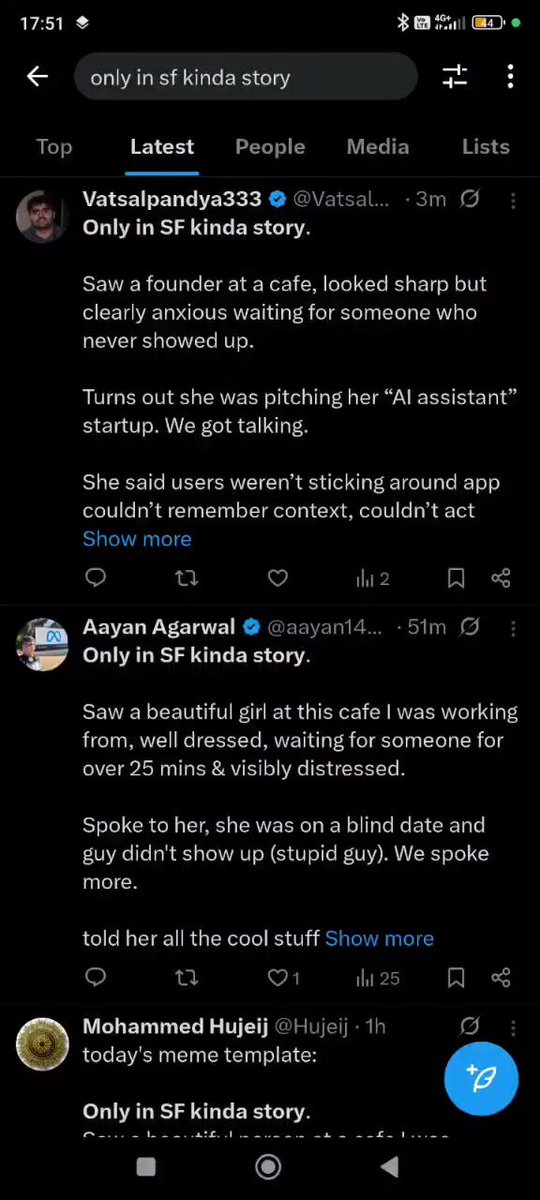The width and height of the screenshot is (540, 1200).
Task: Click the search field with query text
Action: (245, 77)
